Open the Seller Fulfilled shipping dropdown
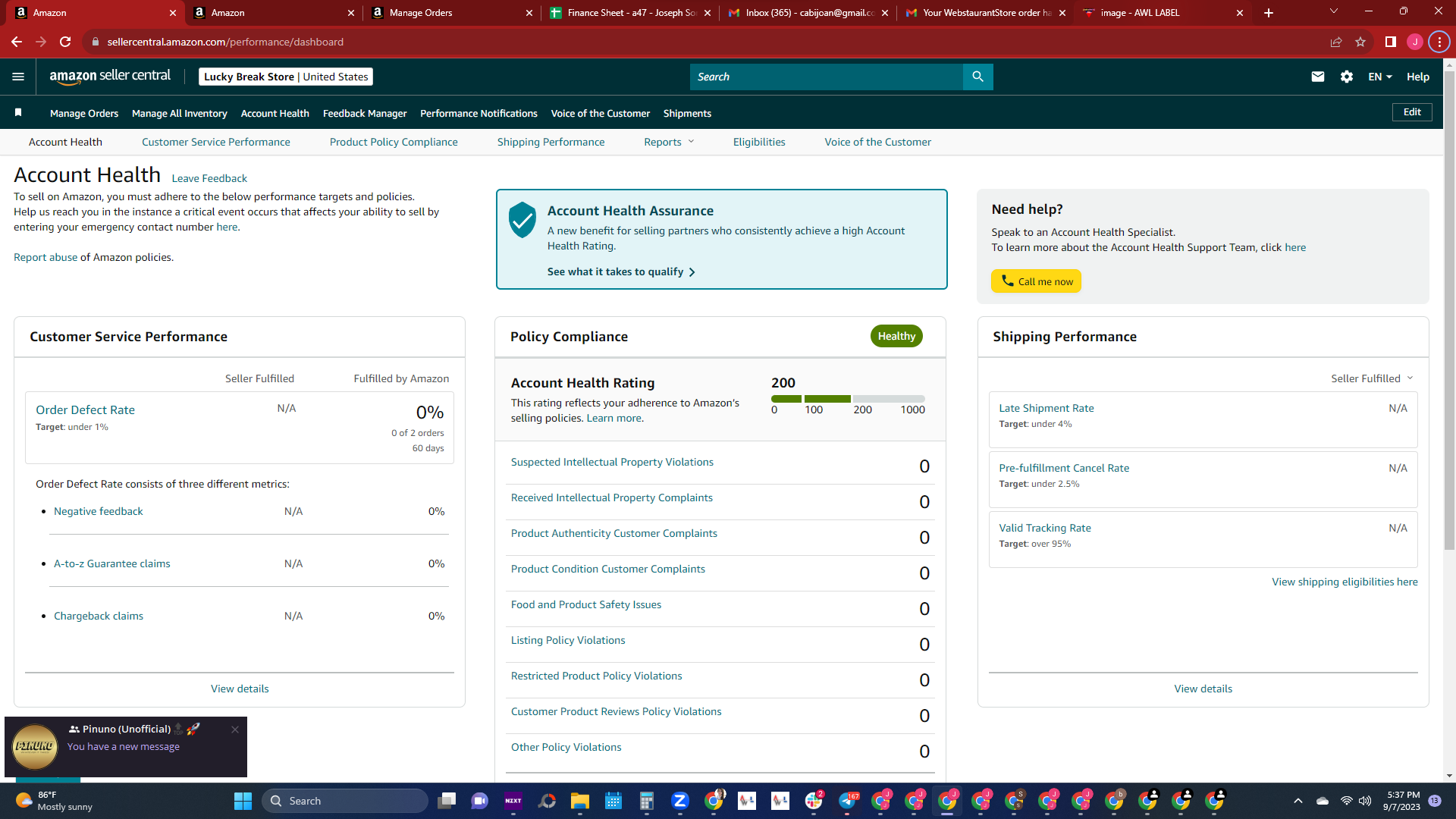Screen dimensions: 1456x819 [1372, 378]
